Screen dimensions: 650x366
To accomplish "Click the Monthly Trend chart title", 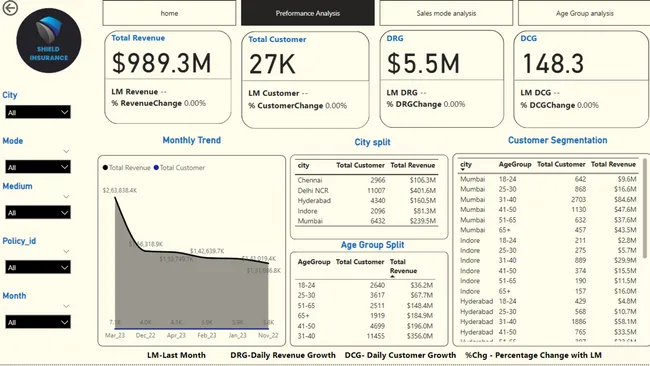I will click(192, 140).
